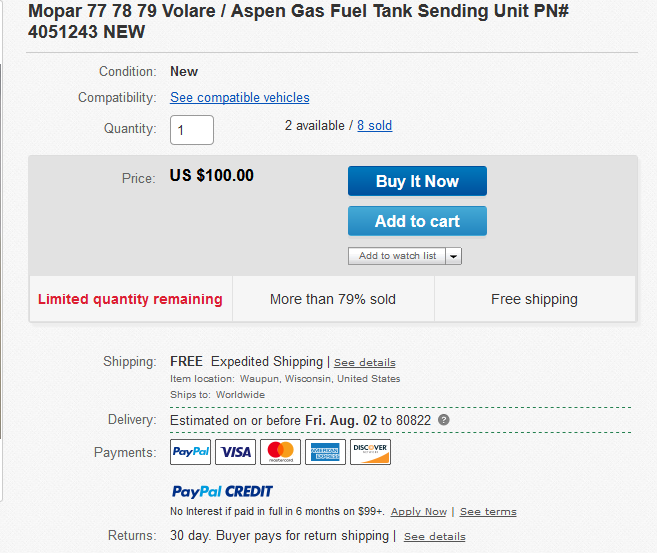Click the Buy It Now button
Screen dimensions: 657x553
tap(417, 181)
